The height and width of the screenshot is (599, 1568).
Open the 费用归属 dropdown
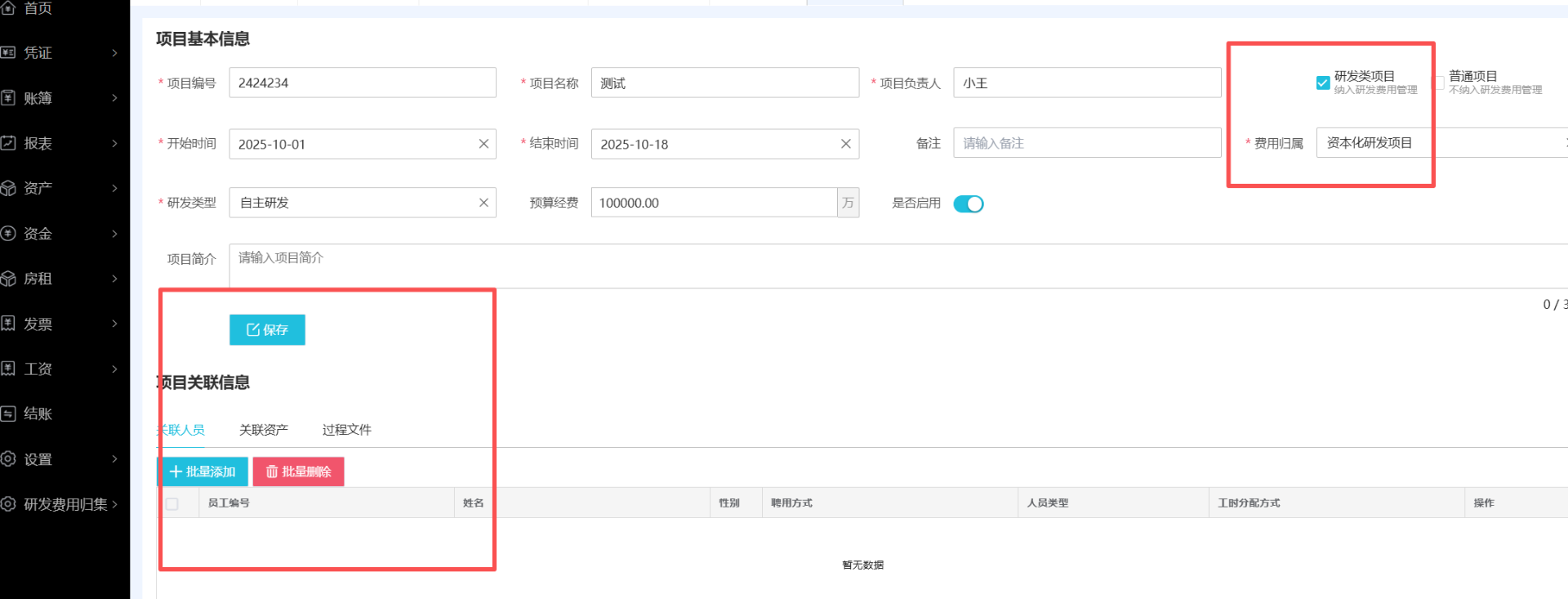(x=1437, y=143)
